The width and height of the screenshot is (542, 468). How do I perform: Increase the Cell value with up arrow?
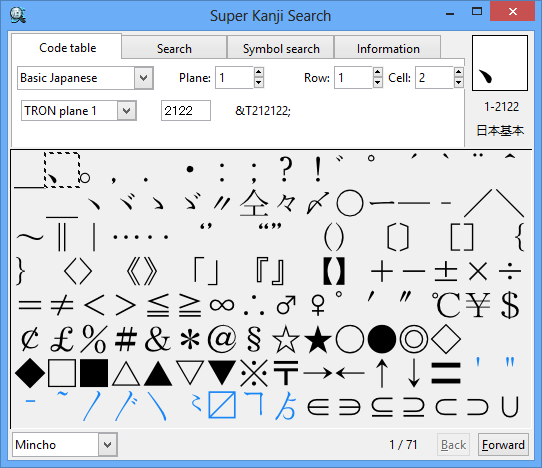click(x=459, y=72)
